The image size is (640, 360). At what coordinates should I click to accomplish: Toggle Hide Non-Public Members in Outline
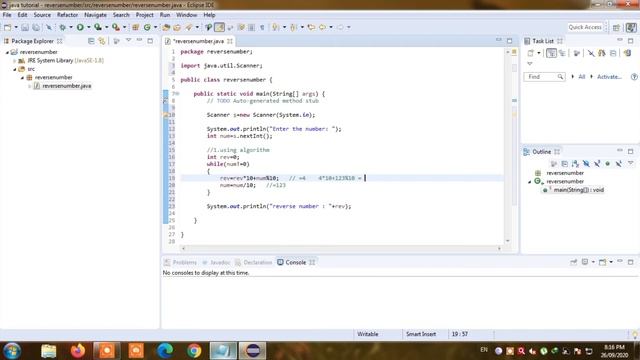pyautogui.click(x=608, y=164)
